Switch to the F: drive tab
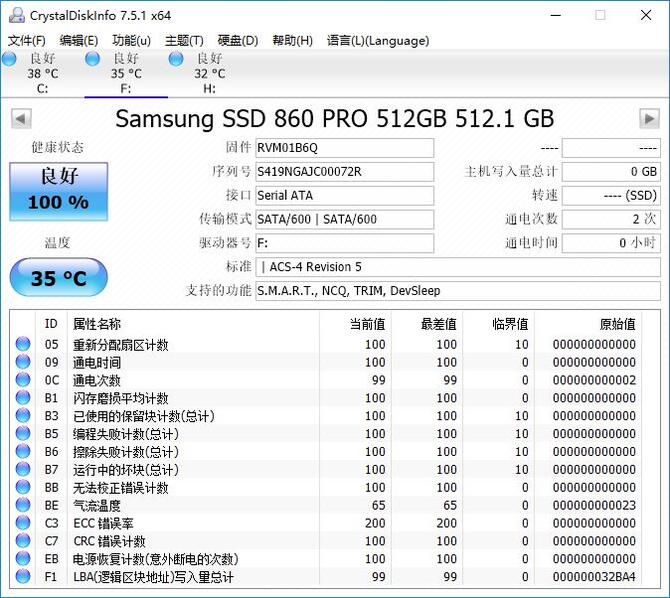This screenshot has height=598, width=670. point(125,74)
